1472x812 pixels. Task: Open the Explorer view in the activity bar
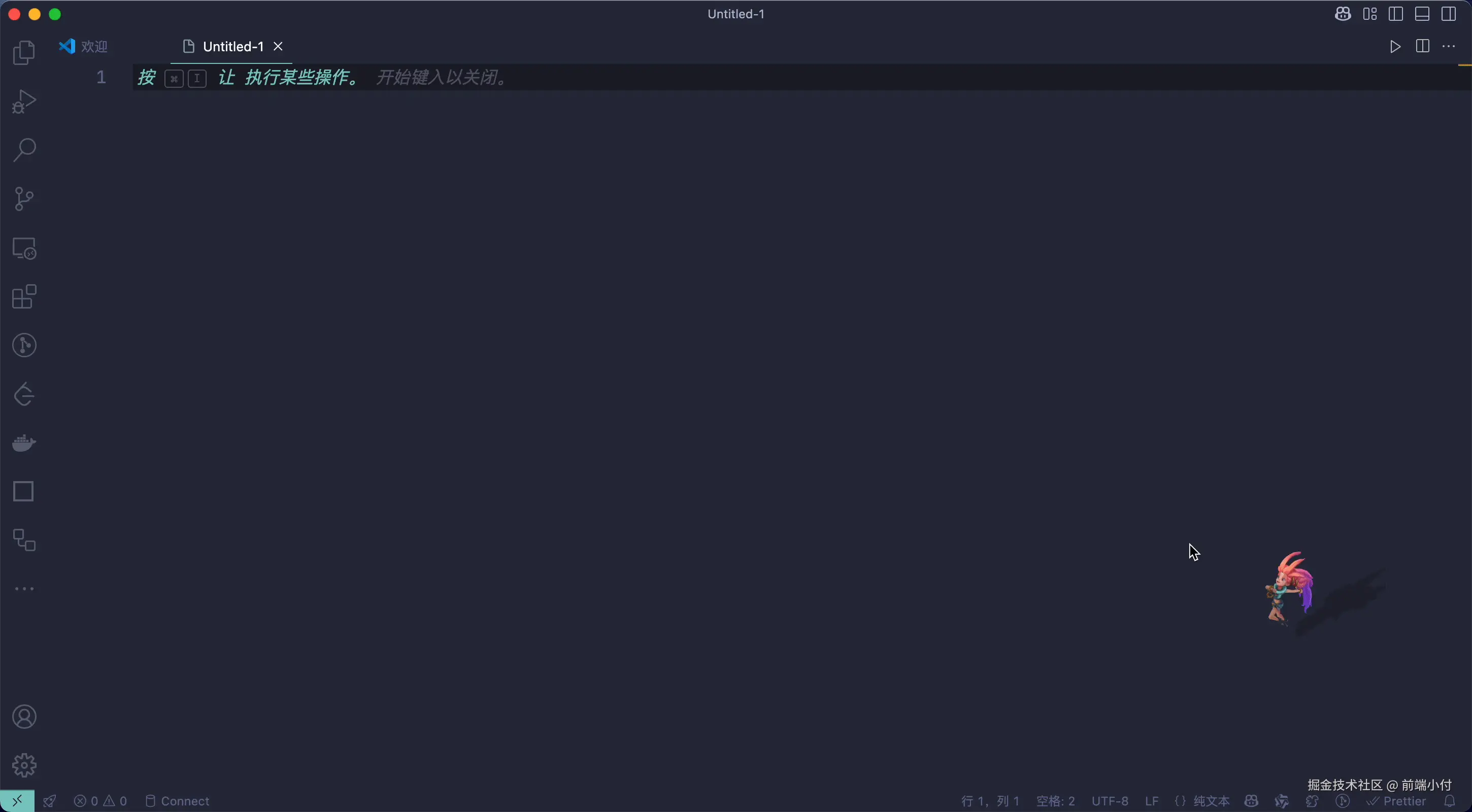(24, 52)
